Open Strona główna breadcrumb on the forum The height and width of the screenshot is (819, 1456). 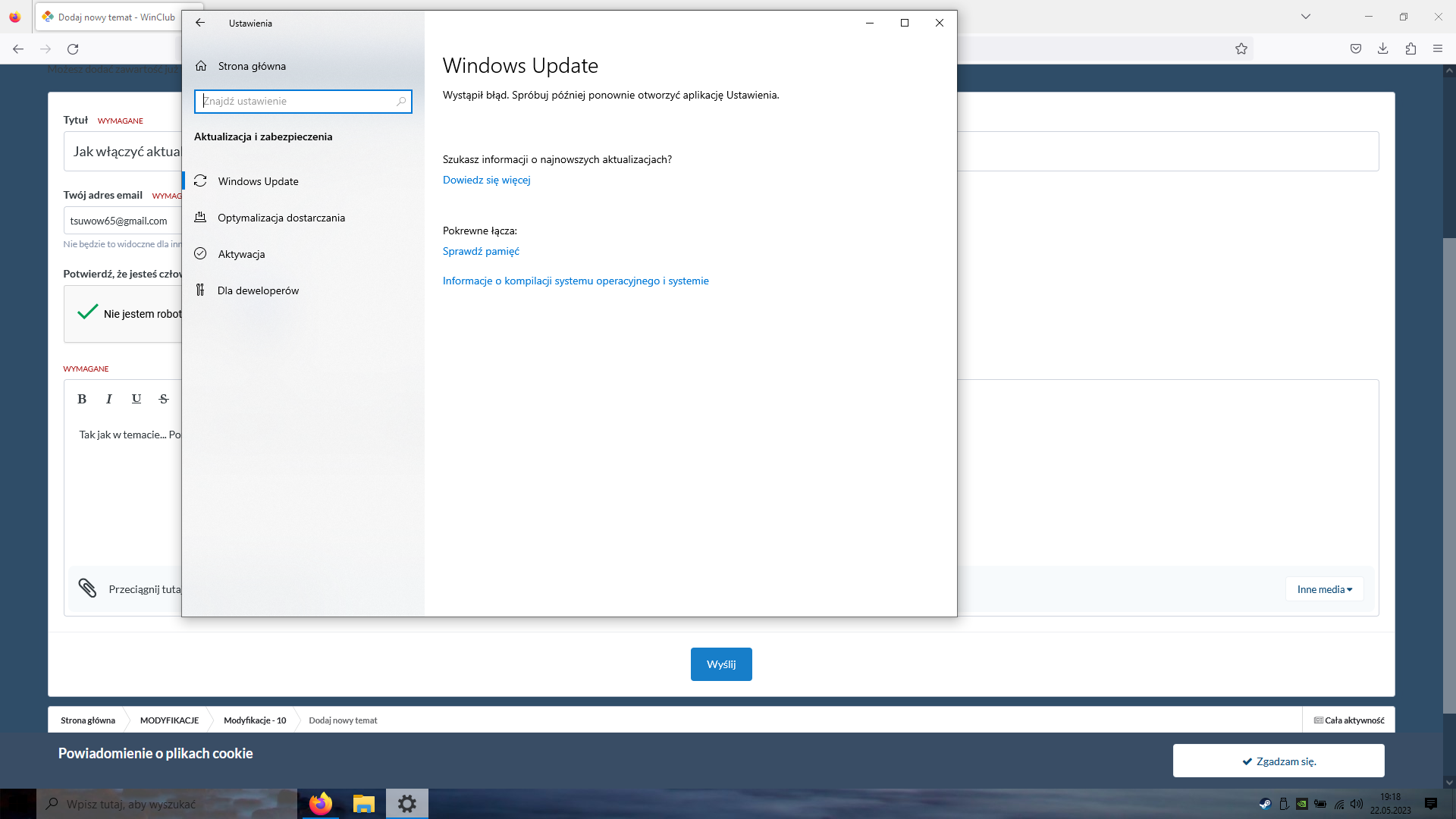pyautogui.click(x=88, y=720)
